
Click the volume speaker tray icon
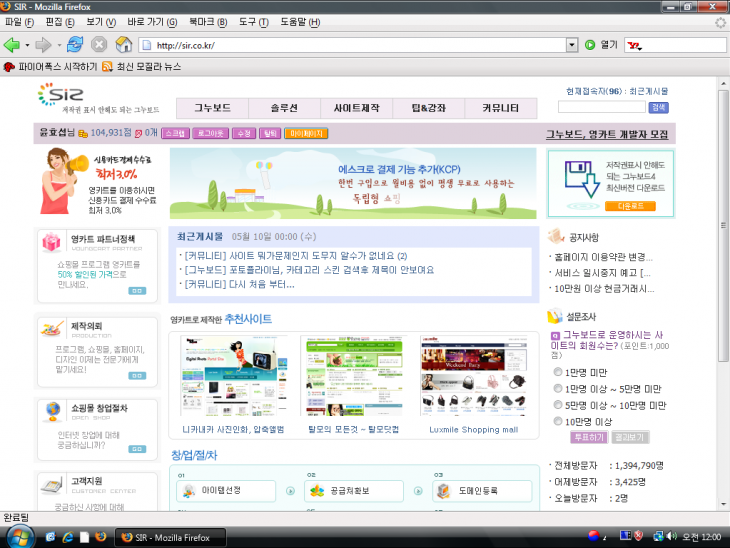click(671, 536)
